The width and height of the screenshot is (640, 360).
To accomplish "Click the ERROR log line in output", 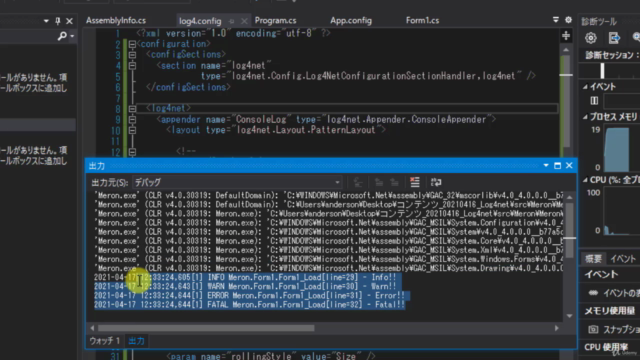I will tap(249, 296).
